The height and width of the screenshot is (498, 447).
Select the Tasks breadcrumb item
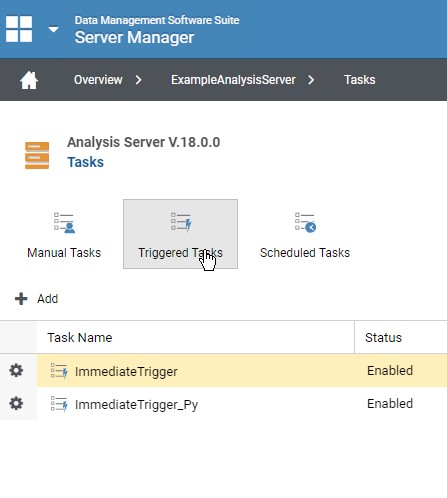(359, 80)
